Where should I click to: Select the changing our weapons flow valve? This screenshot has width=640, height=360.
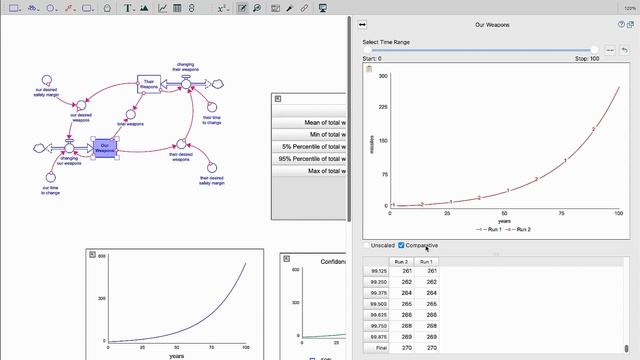[x=69, y=147]
